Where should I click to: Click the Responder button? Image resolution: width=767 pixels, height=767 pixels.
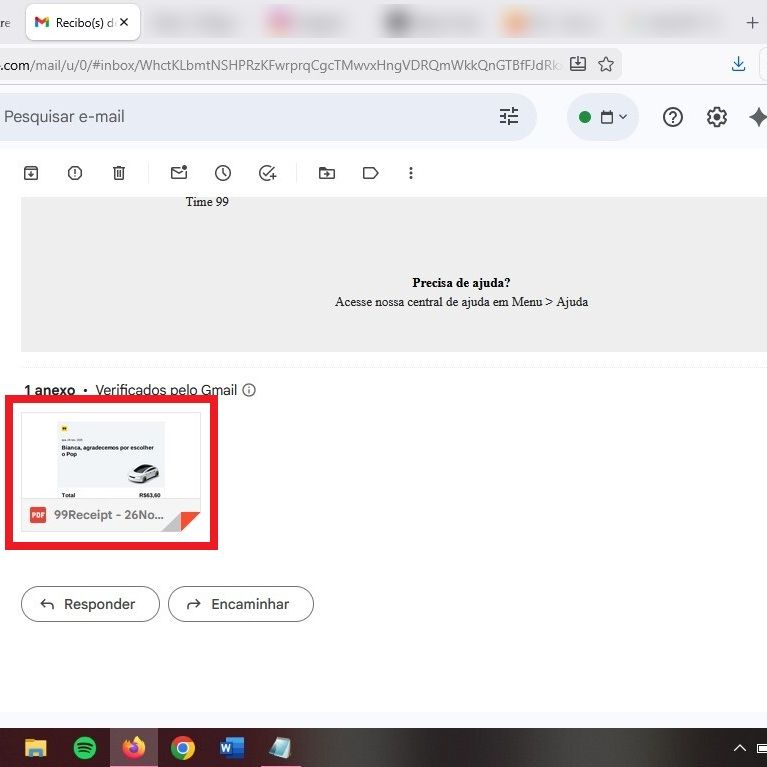click(x=90, y=604)
